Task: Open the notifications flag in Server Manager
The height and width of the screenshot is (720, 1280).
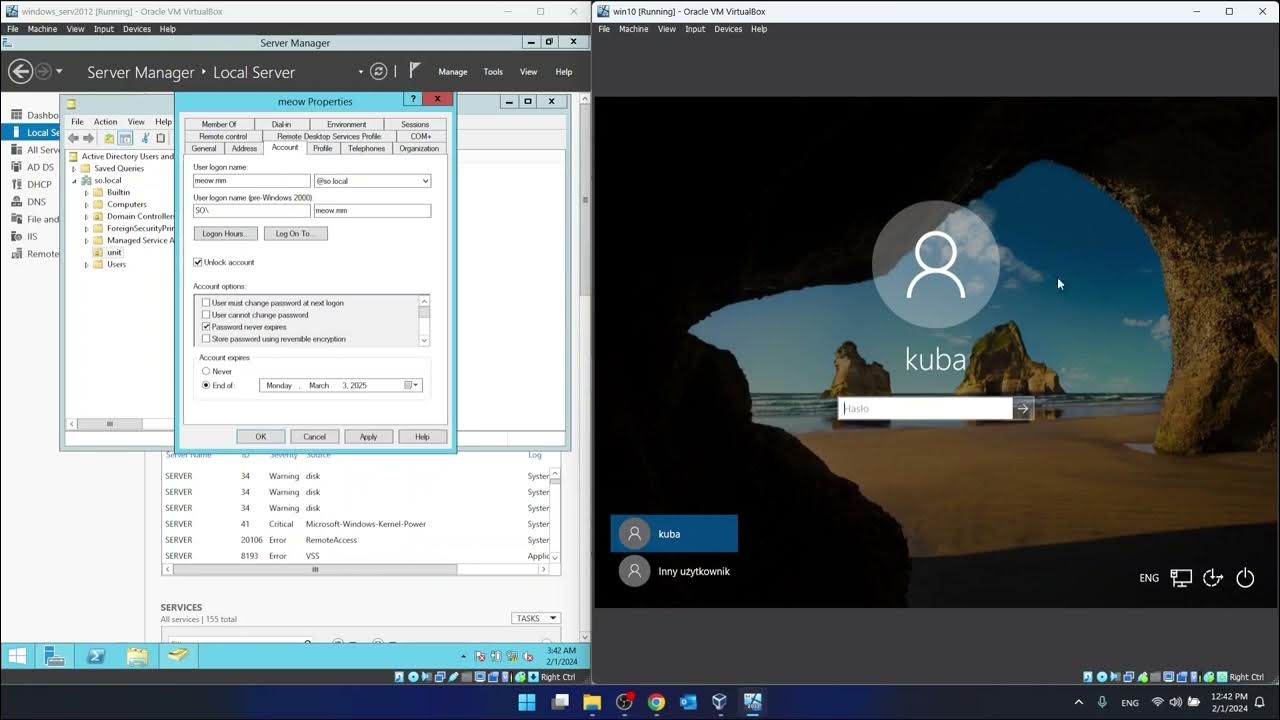Action: point(415,72)
